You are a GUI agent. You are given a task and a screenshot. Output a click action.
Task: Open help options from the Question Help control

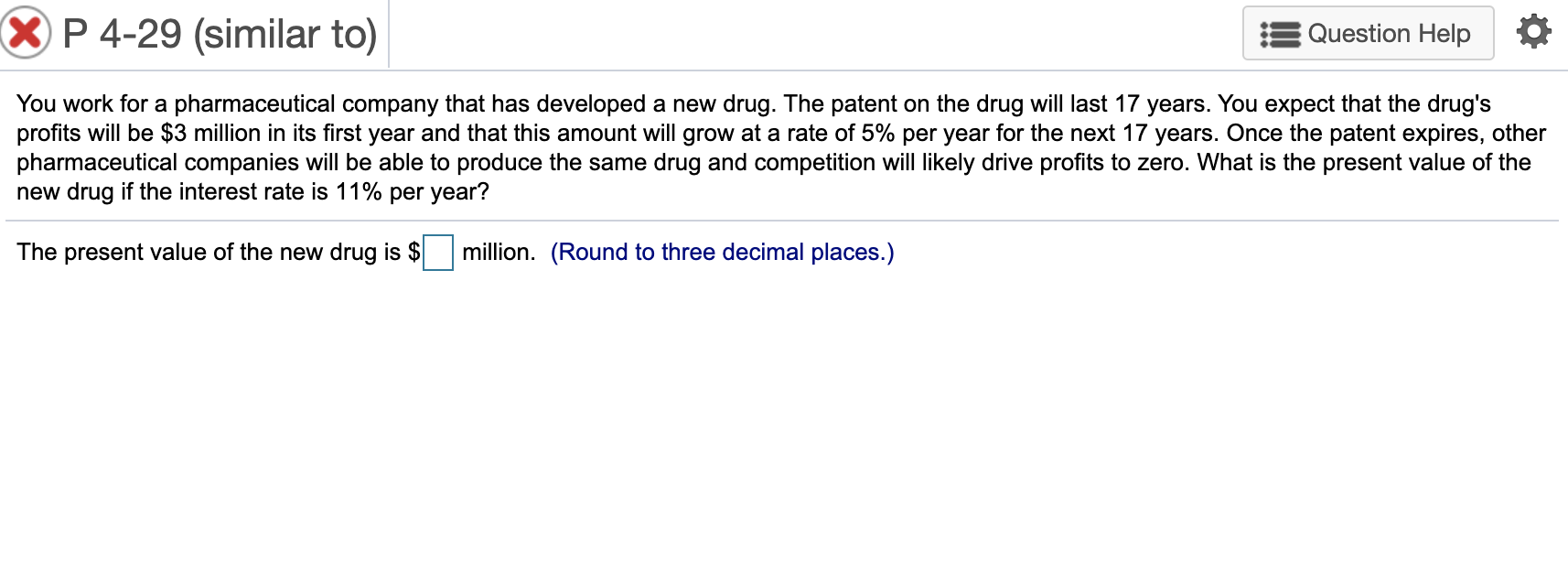(x=1367, y=33)
